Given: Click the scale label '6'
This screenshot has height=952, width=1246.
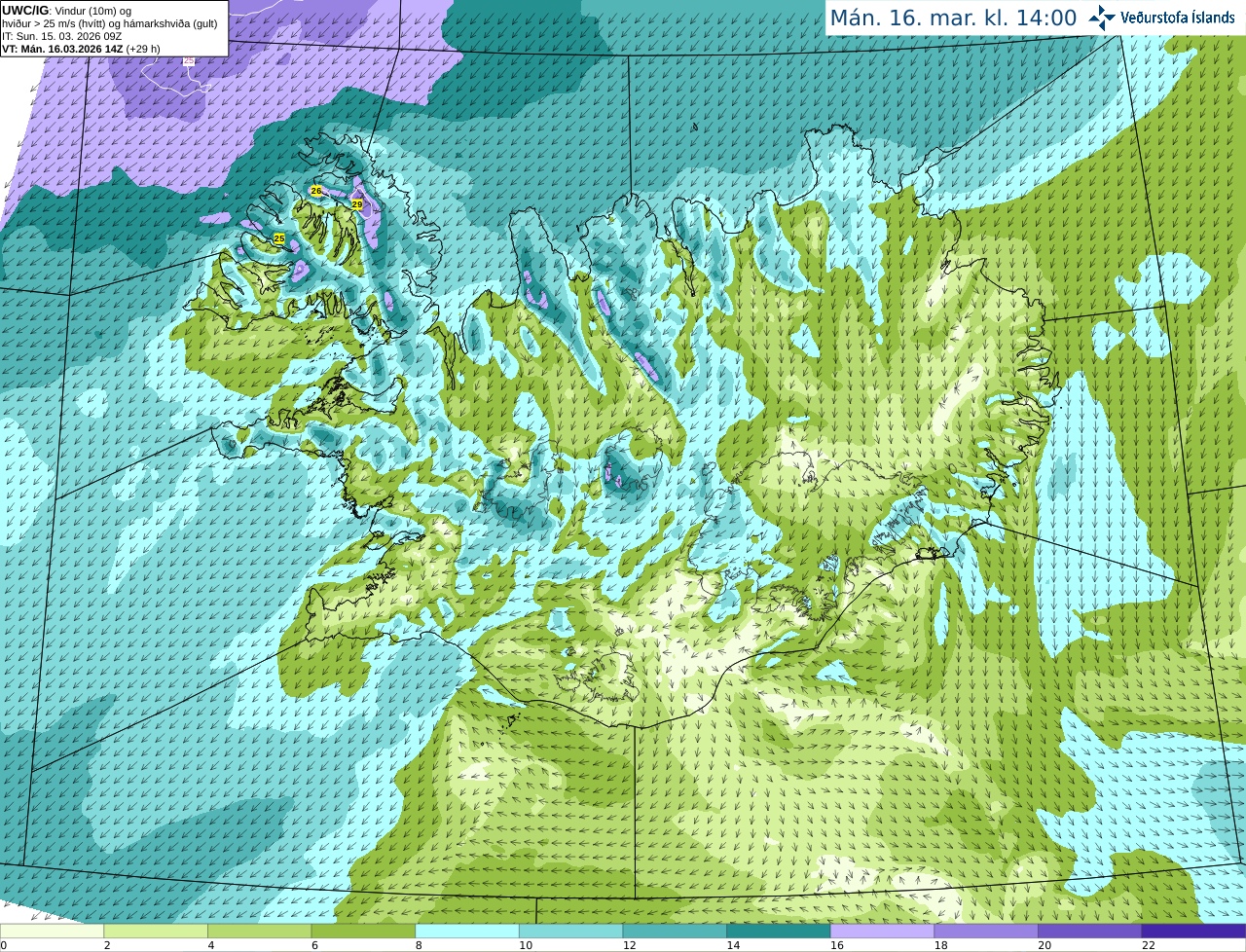Looking at the screenshot, I should pos(314,945).
